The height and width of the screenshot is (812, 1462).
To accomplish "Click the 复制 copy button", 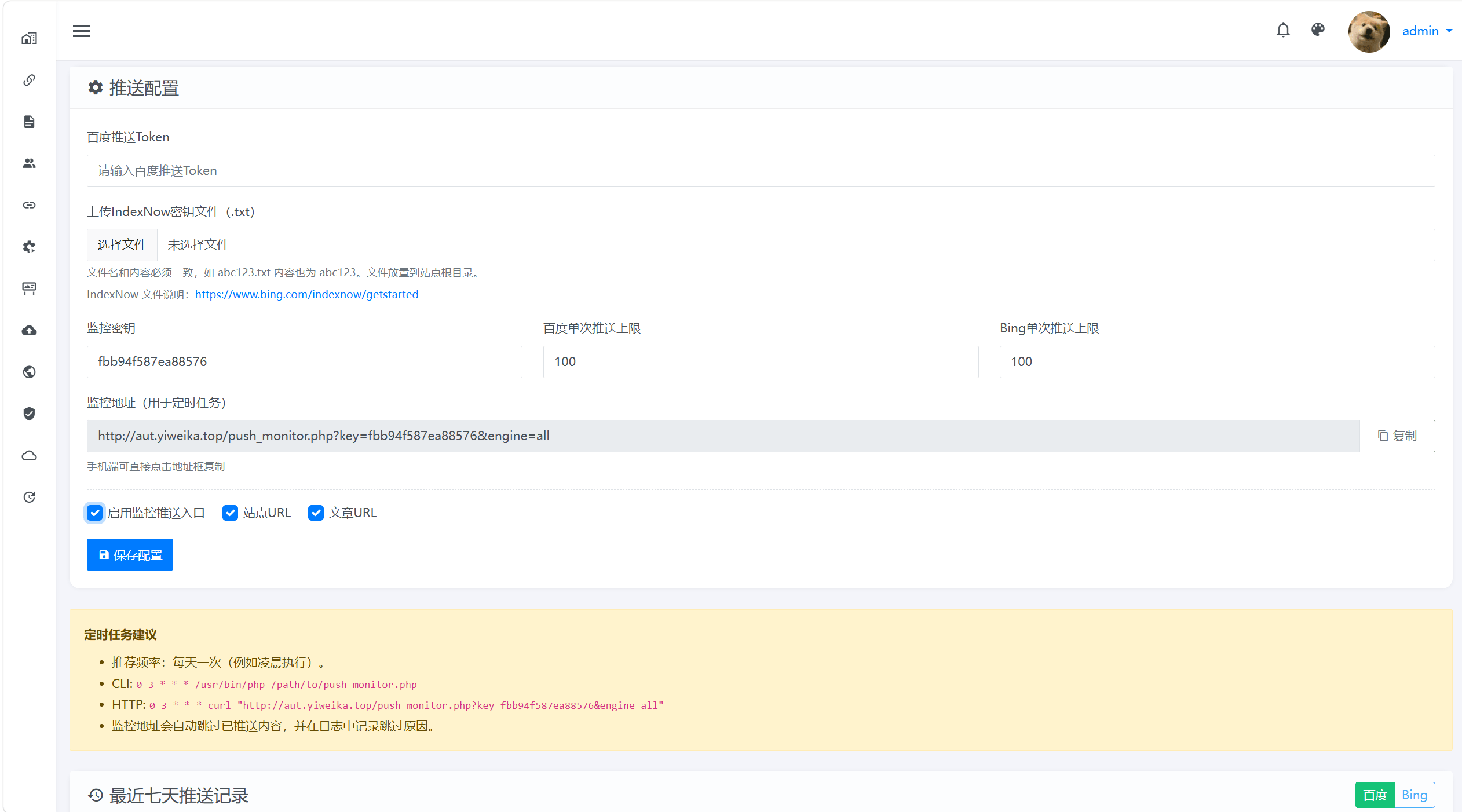I will [1397, 436].
